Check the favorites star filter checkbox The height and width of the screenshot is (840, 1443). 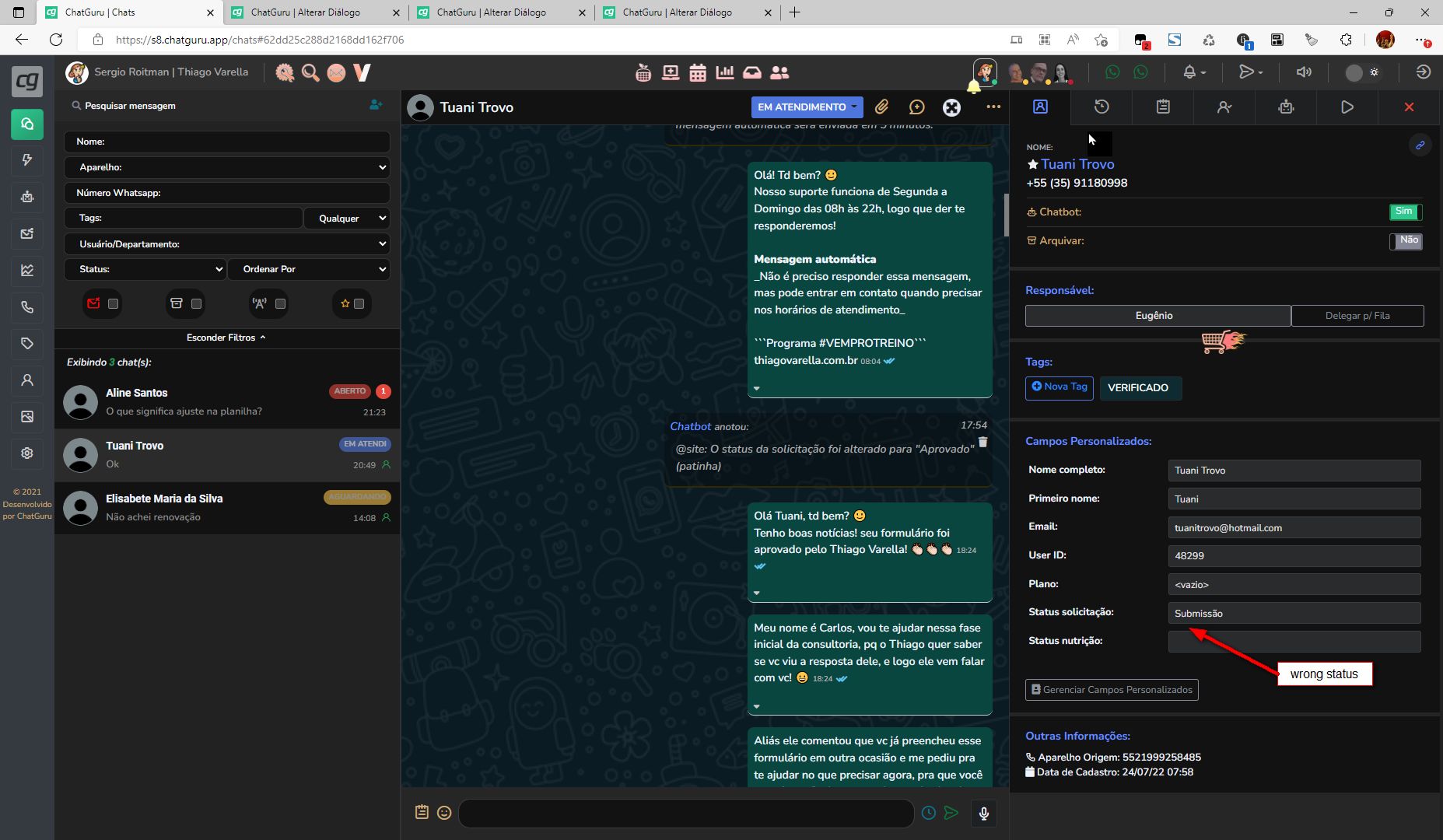coord(359,304)
